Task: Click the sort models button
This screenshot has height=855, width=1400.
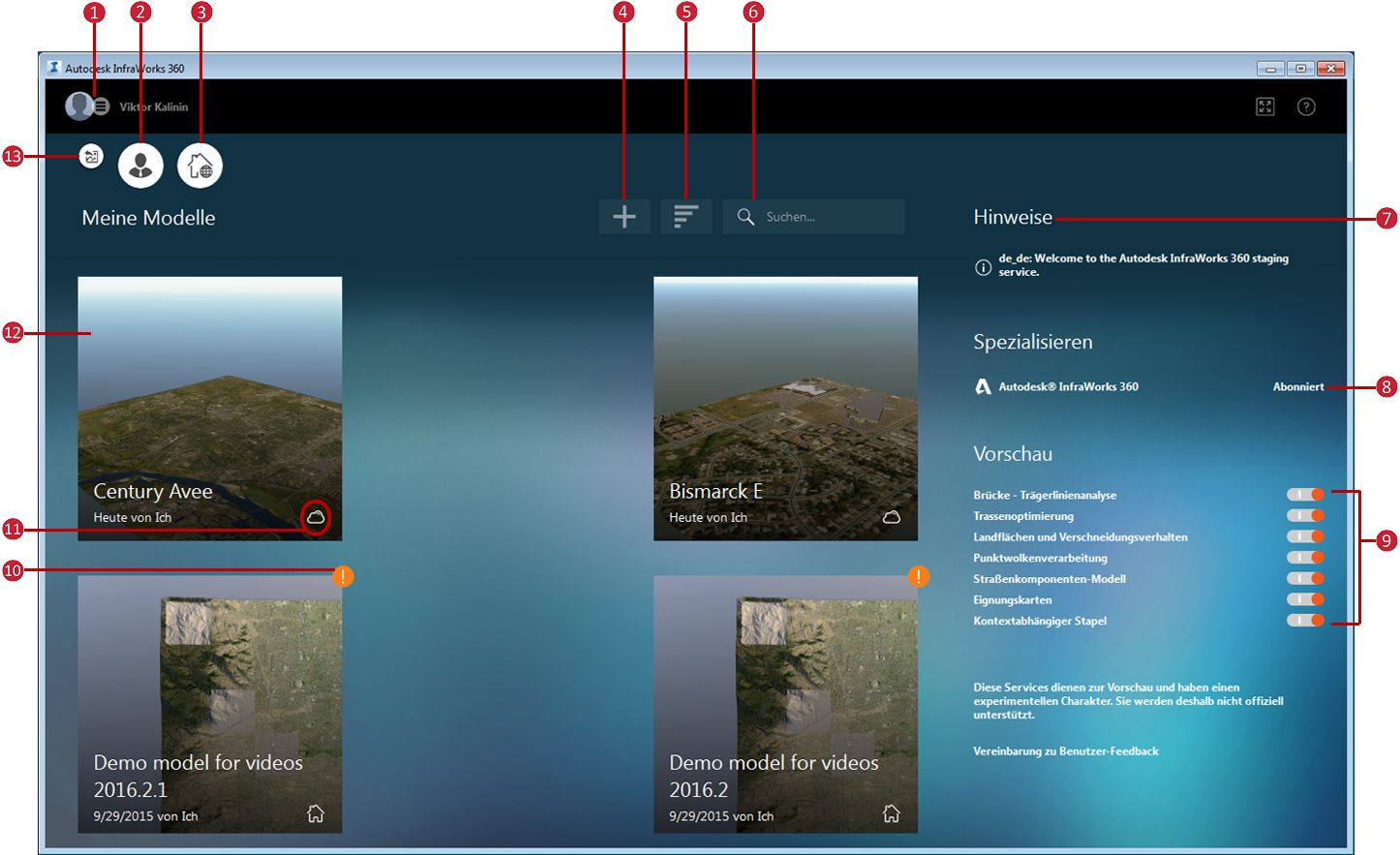Action: coord(686,216)
